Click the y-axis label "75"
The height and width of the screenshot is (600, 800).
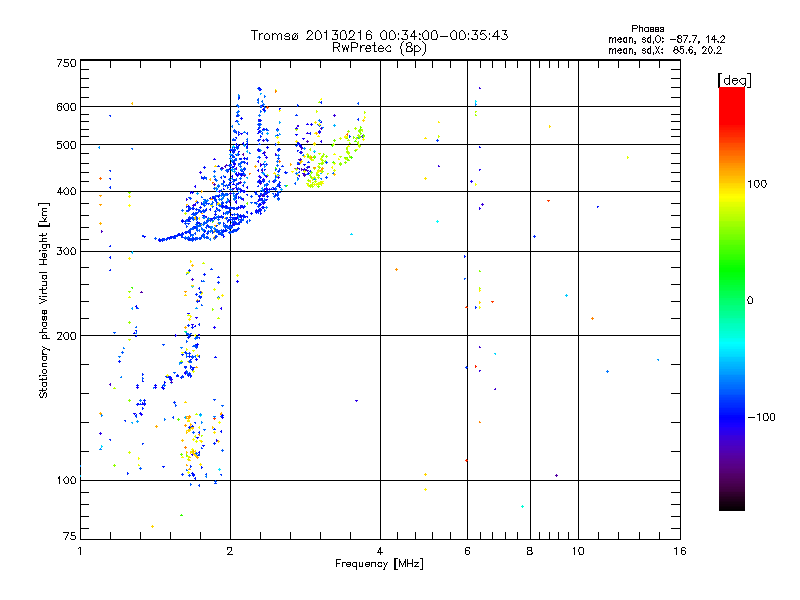(70, 536)
